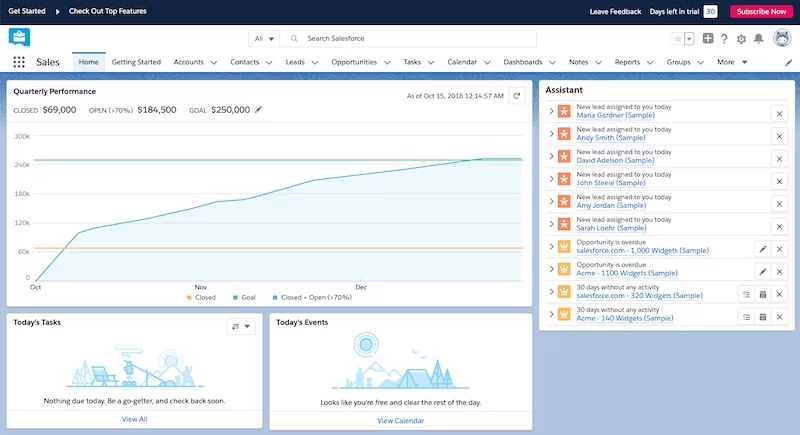Open the user profile avatar
The width and height of the screenshot is (800, 435).
coord(782,38)
